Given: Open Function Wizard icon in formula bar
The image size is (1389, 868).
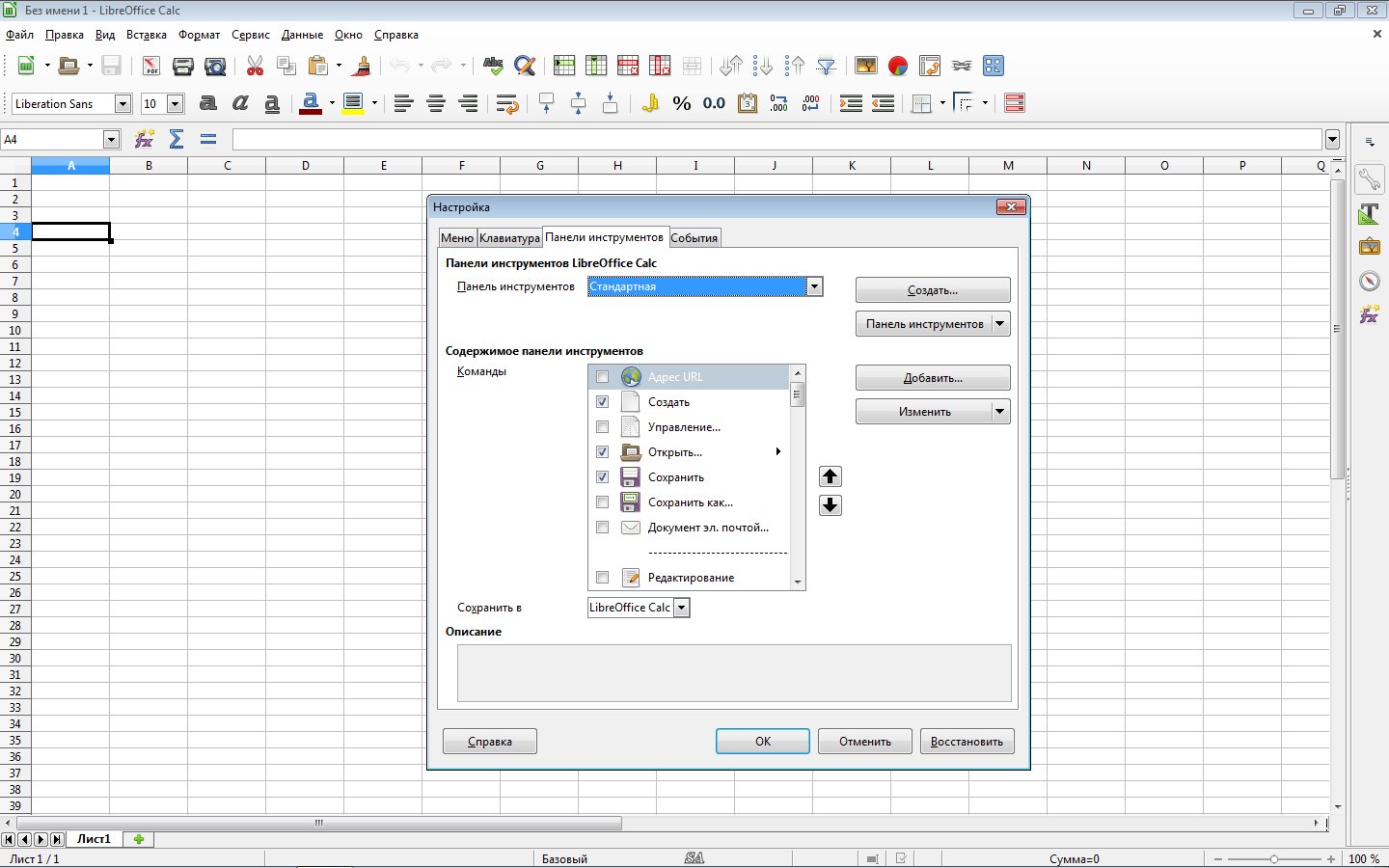Looking at the screenshot, I should [145, 140].
